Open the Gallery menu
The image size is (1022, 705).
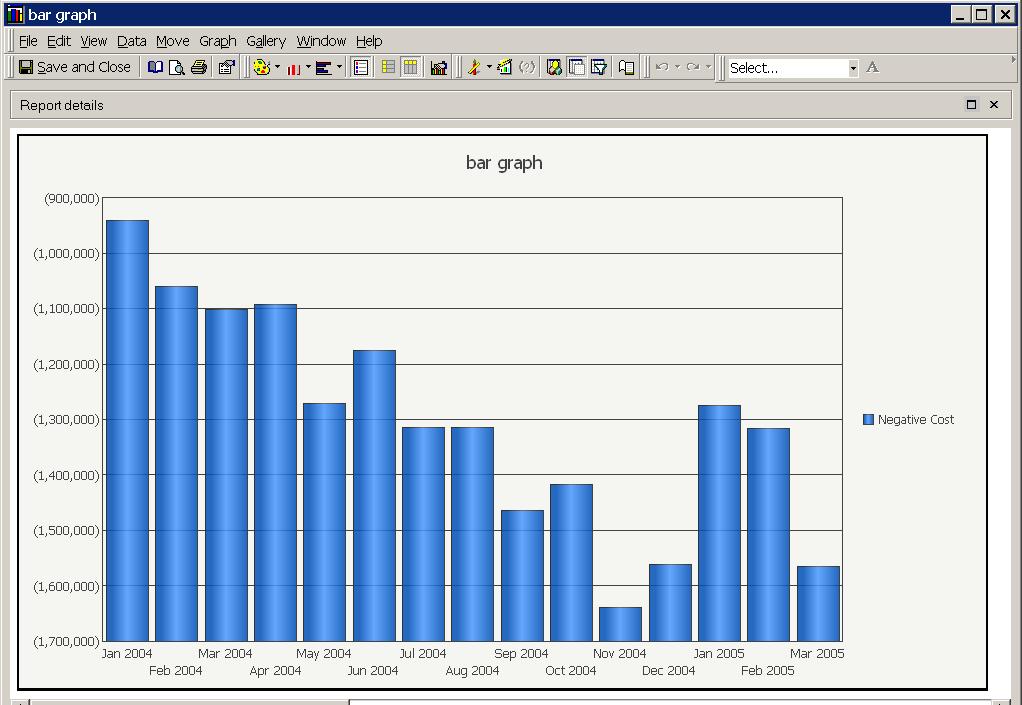(265, 41)
